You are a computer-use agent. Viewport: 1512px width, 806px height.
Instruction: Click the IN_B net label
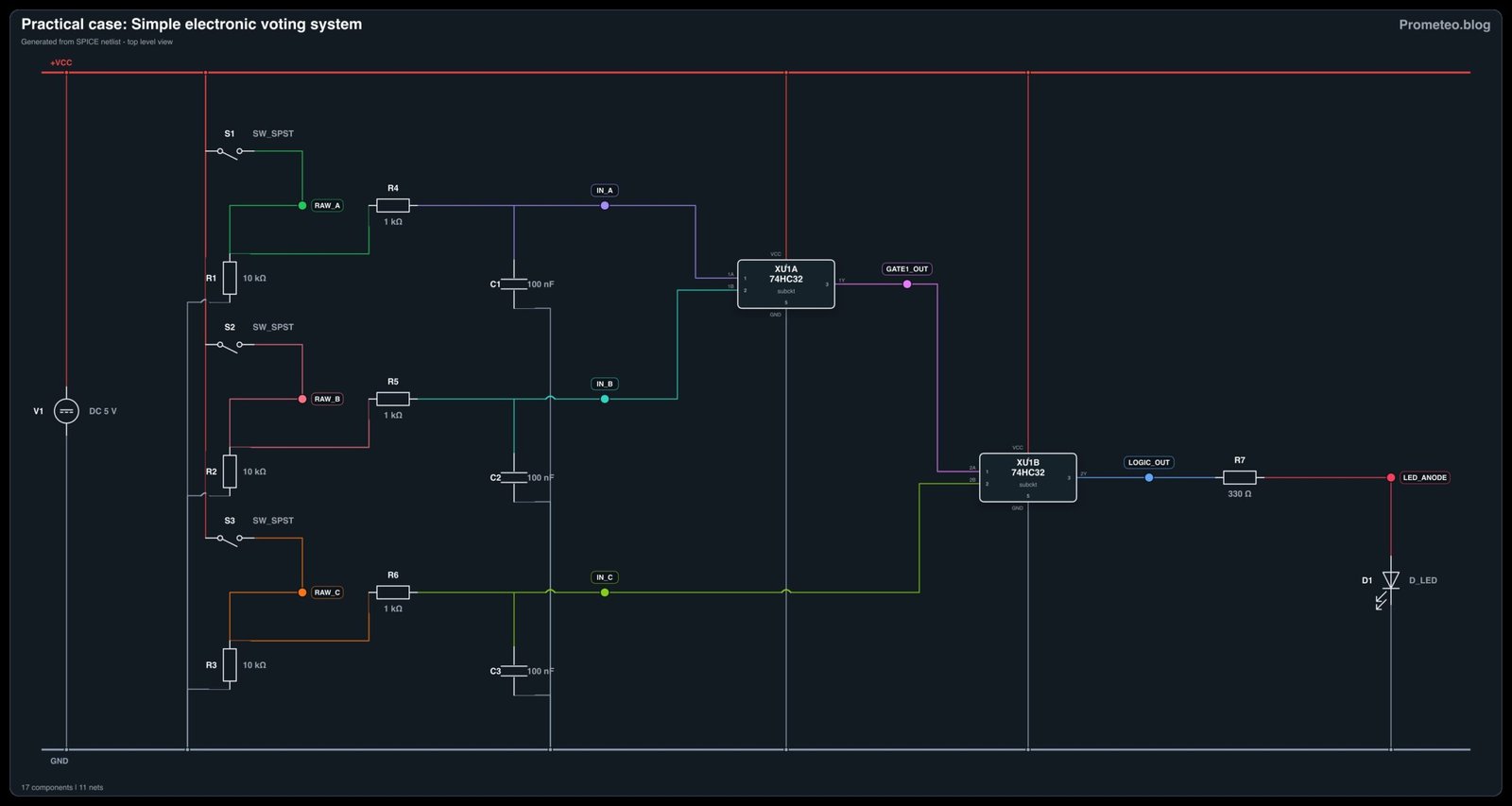point(605,384)
